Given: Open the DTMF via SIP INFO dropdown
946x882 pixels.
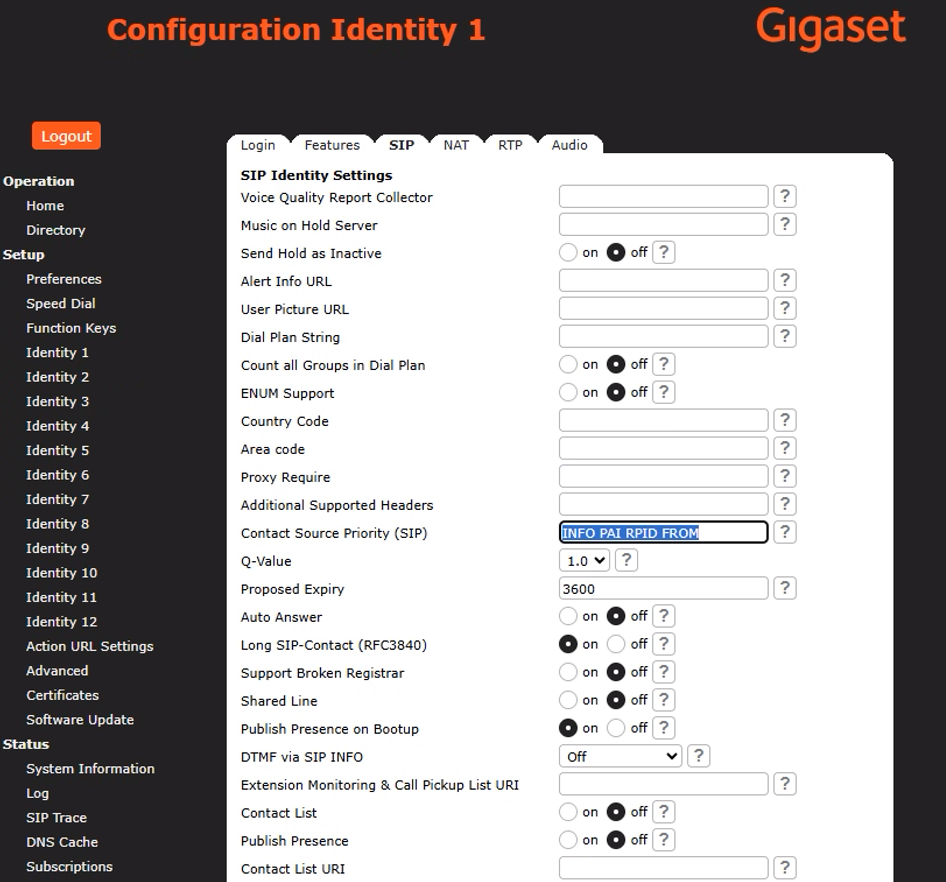Looking at the screenshot, I should pyautogui.click(x=620, y=757).
